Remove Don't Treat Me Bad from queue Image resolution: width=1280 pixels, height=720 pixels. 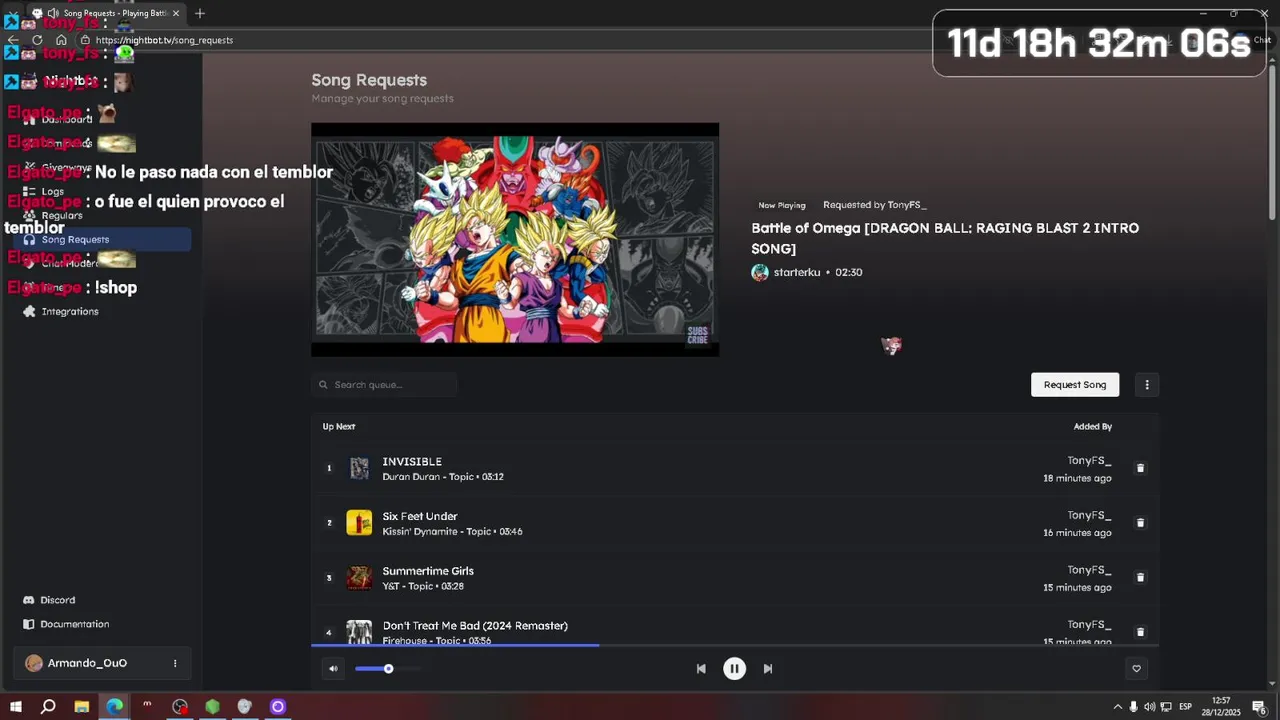point(1140,632)
